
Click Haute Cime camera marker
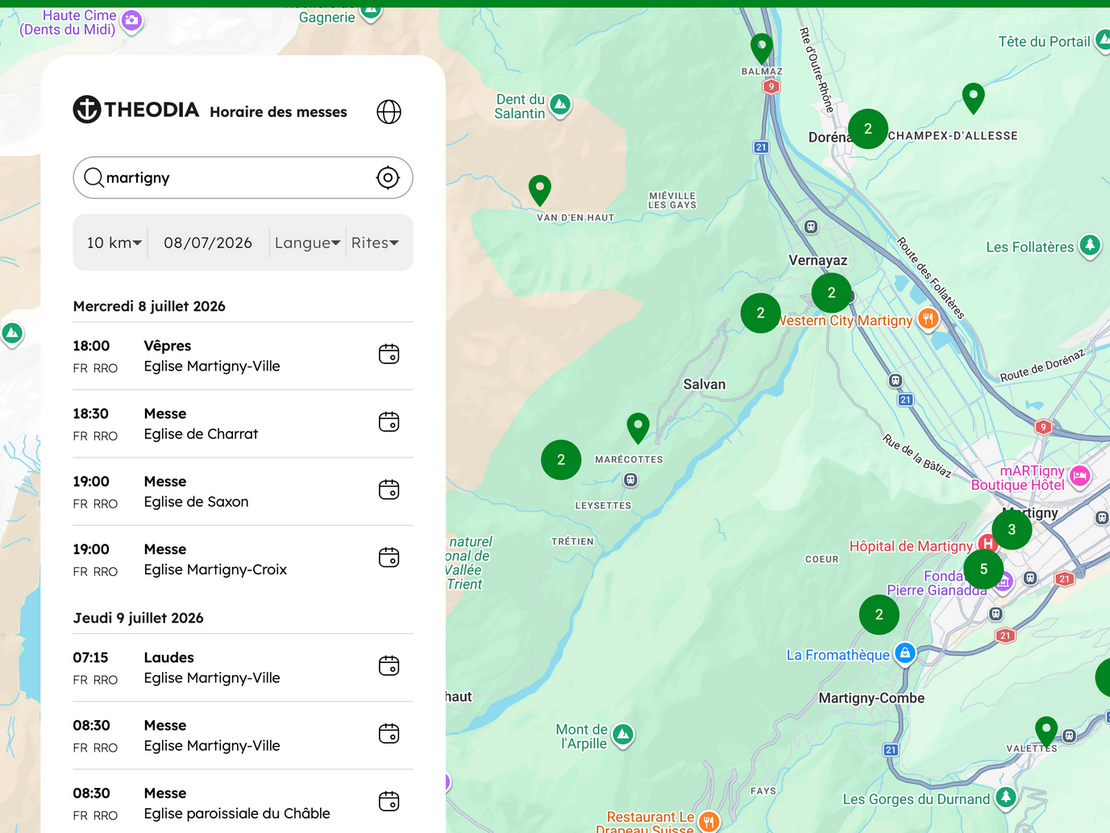click(x=131, y=21)
